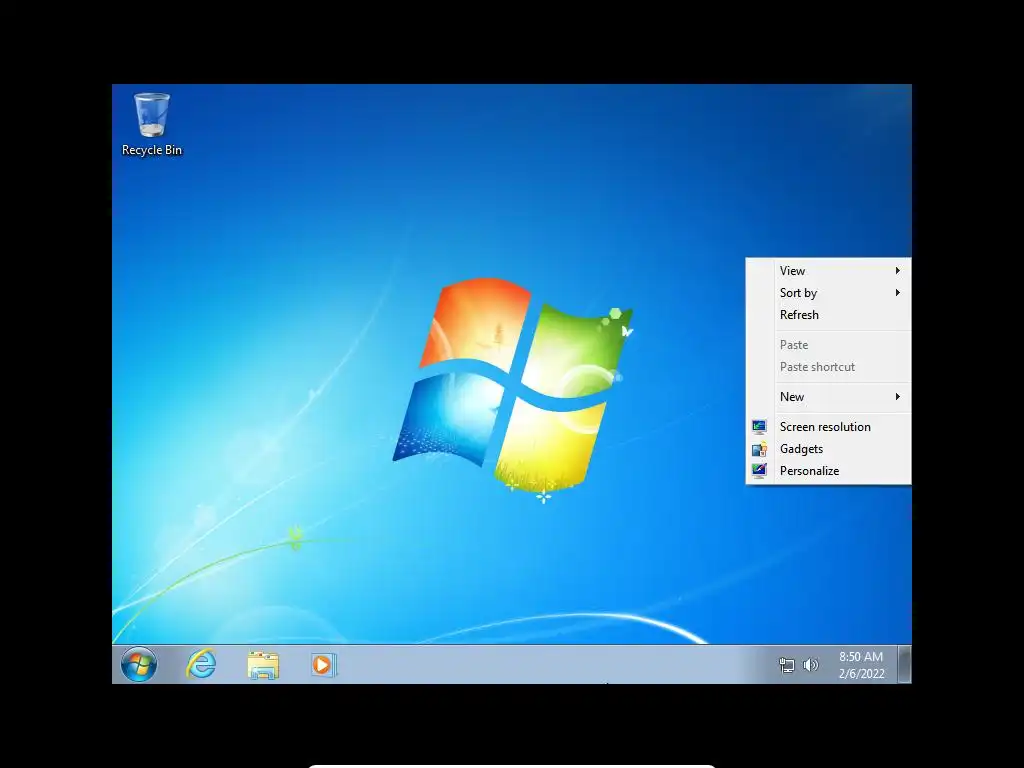Click the Show desktop button on the taskbar
Viewport: 1024px width, 768px height.
pyautogui.click(x=904, y=665)
